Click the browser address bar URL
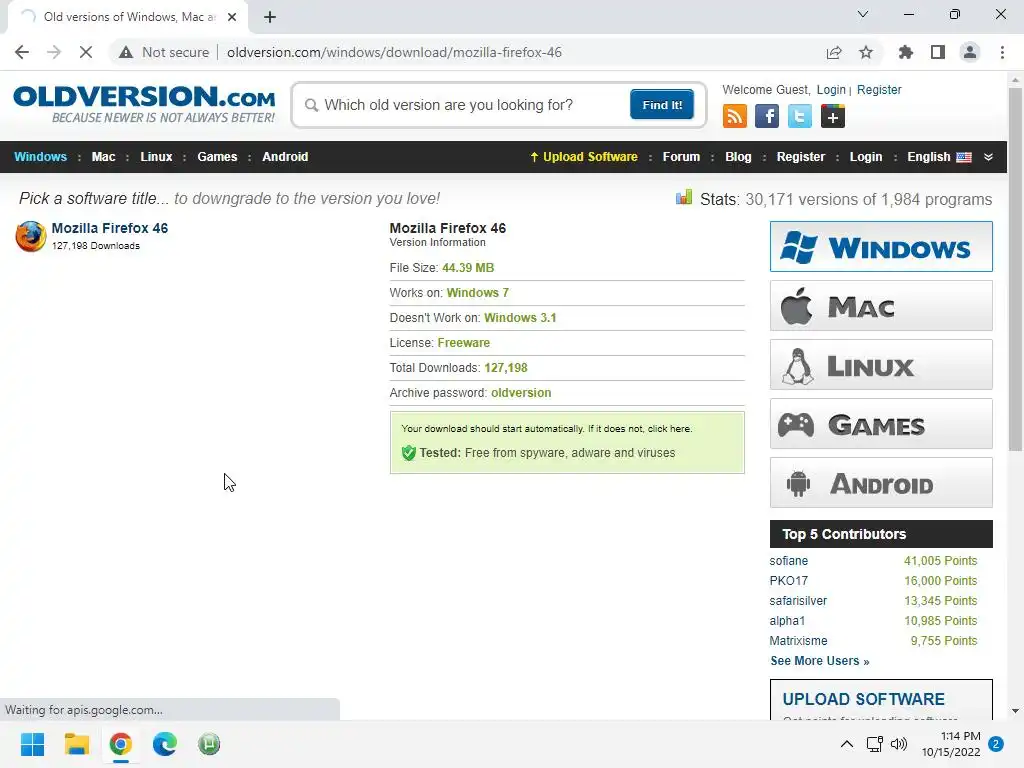Image resolution: width=1024 pixels, height=768 pixels. click(394, 52)
